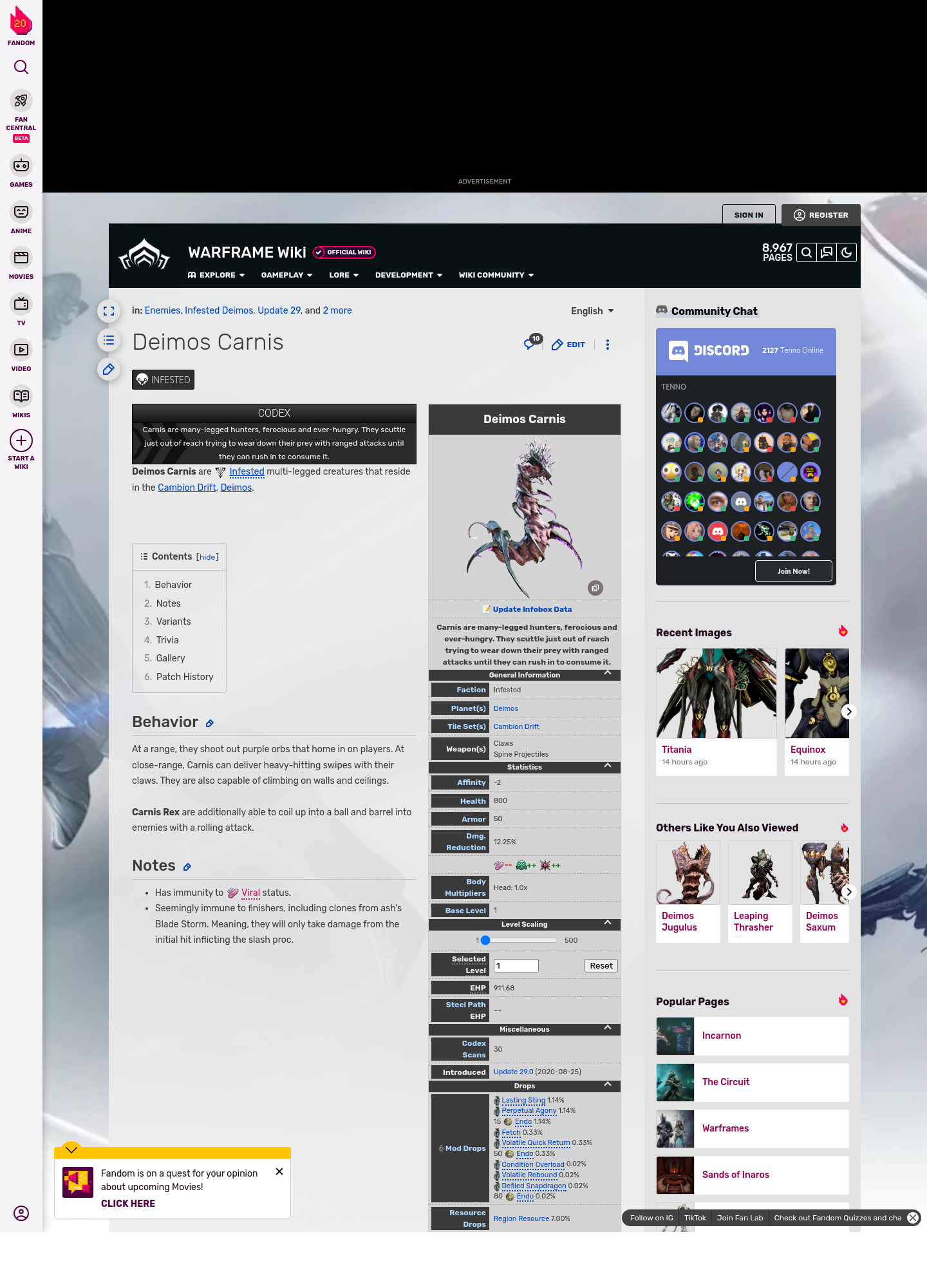Open Fan Central rocket icon
The image size is (927, 1288).
click(x=21, y=101)
